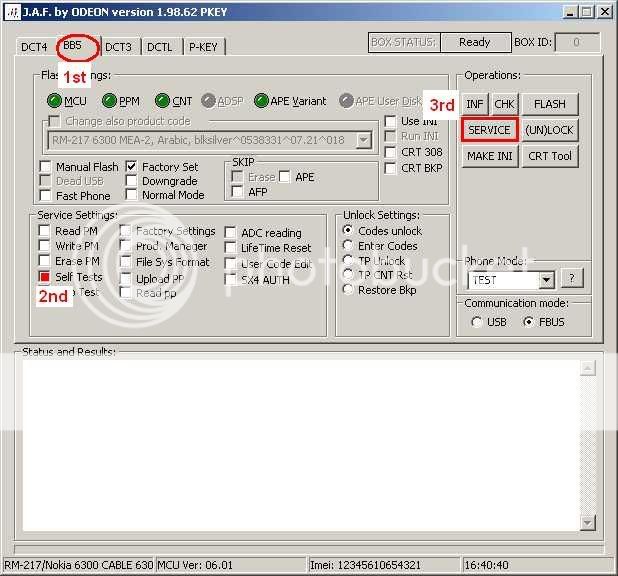Viewport: 618px width, 576px height.
Task: Check the Use INI checkbox
Action: point(390,121)
